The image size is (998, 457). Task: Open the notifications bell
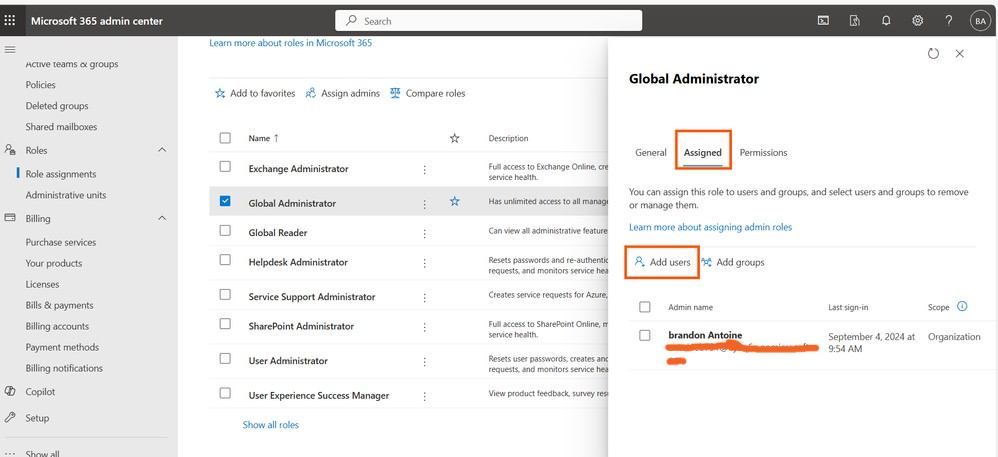click(x=886, y=20)
